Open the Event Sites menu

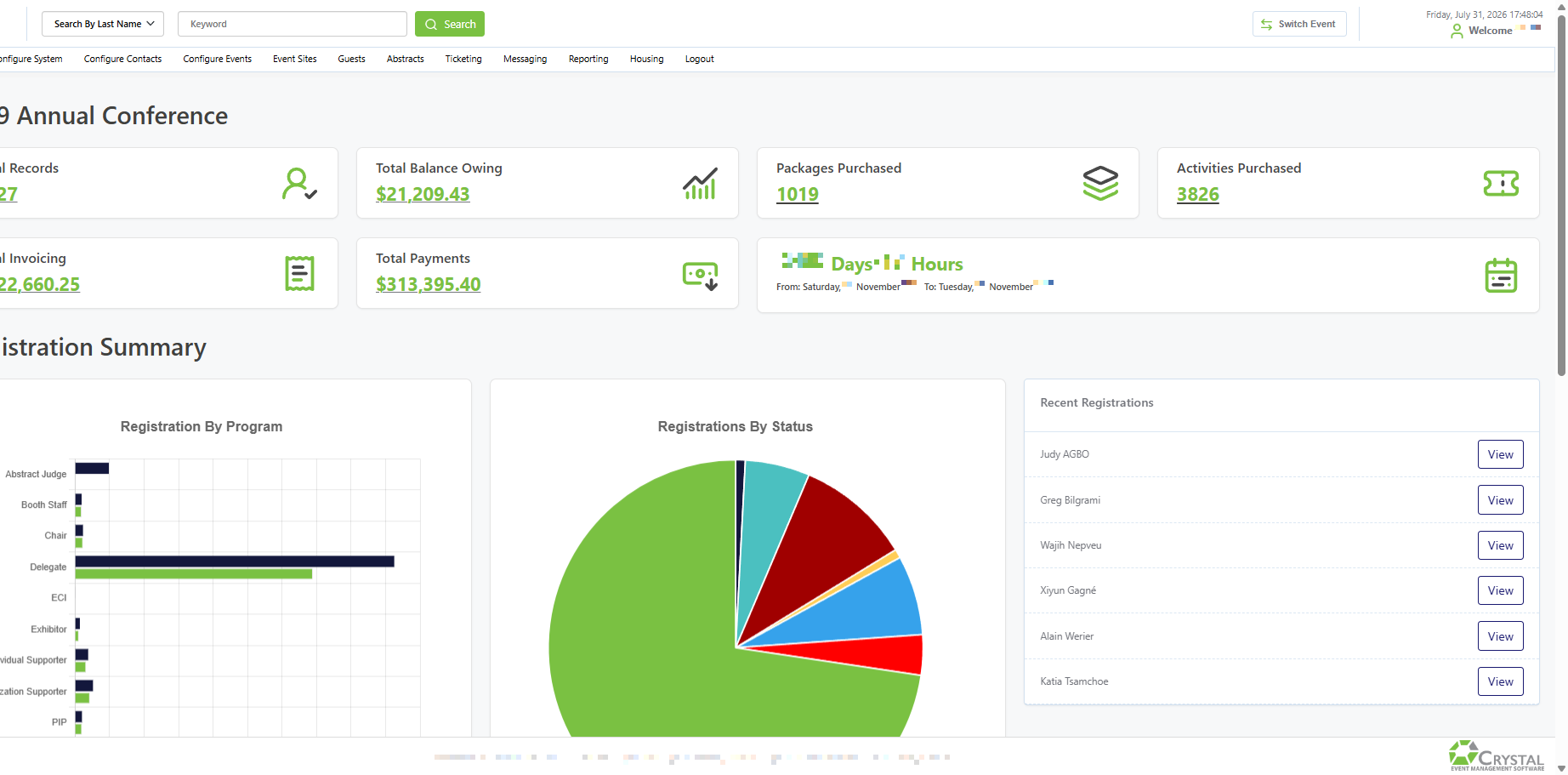click(295, 59)
